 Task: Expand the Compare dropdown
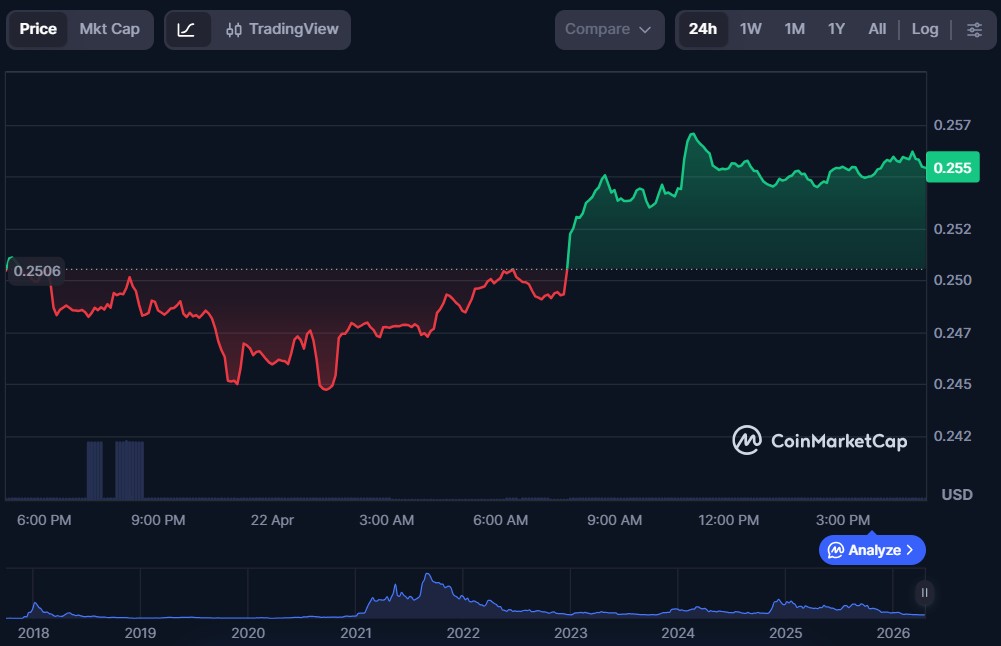pos(608,29)
